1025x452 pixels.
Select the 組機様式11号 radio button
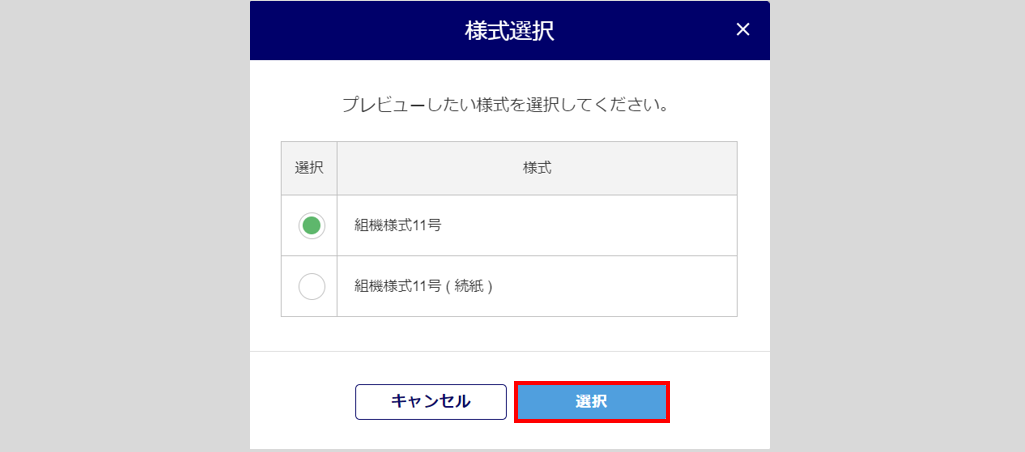(x=312, y=226)
